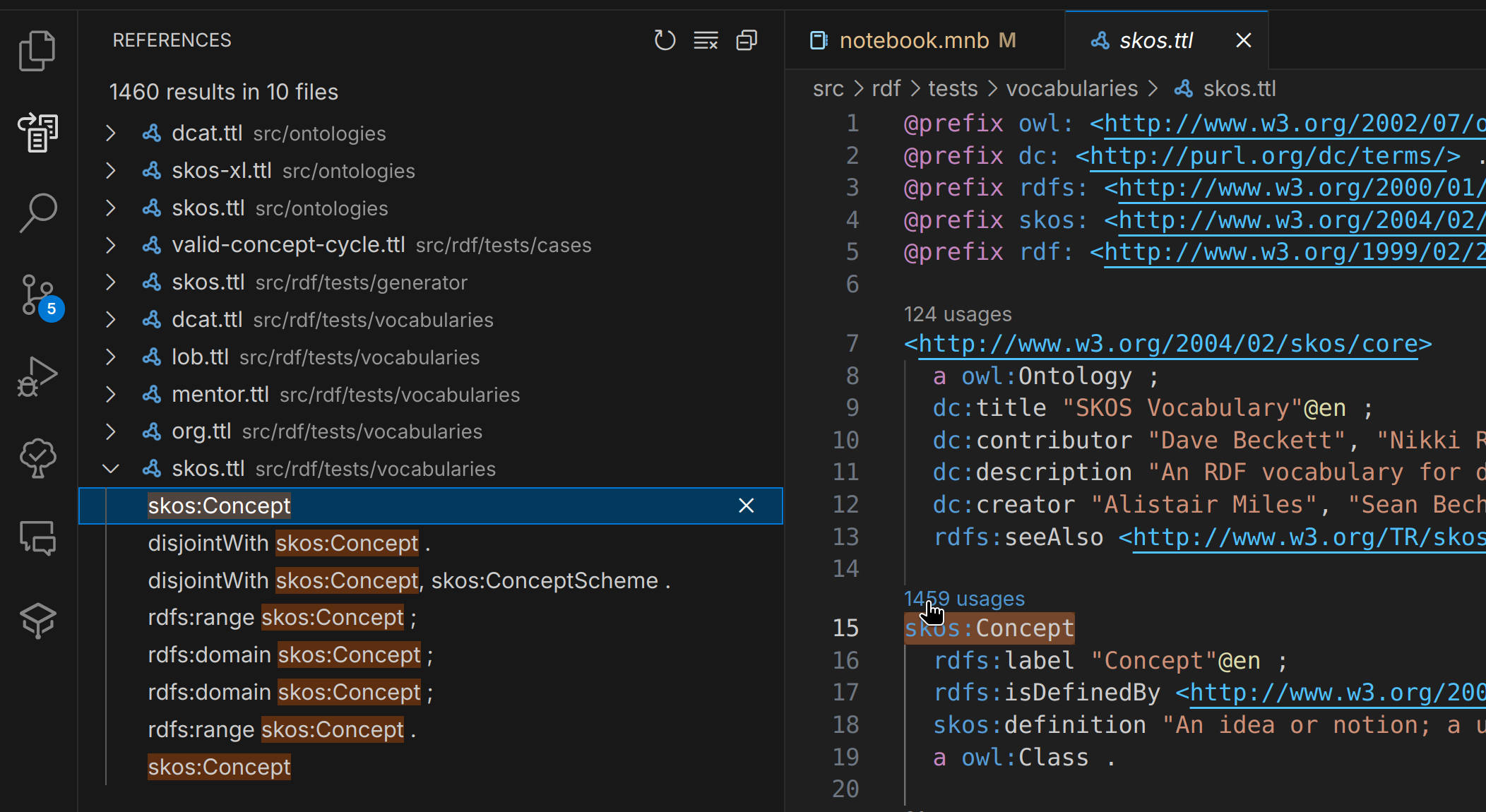Click the 1459 usages code lens
The width and height of the screenshot is (1486, 812).
click(964, 598)
